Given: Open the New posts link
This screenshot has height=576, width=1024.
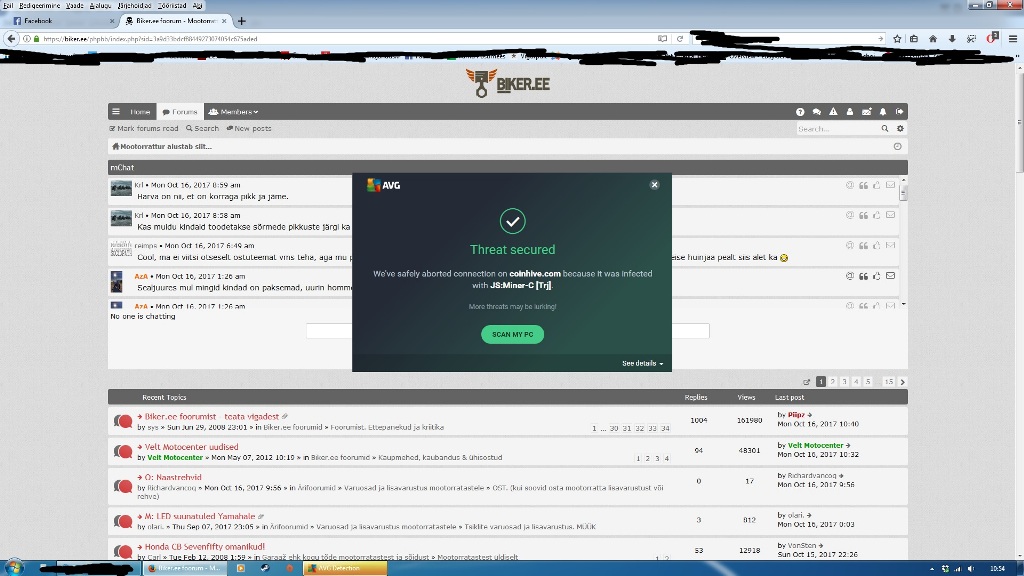Looking at the screenshot, I should point(249,129).
